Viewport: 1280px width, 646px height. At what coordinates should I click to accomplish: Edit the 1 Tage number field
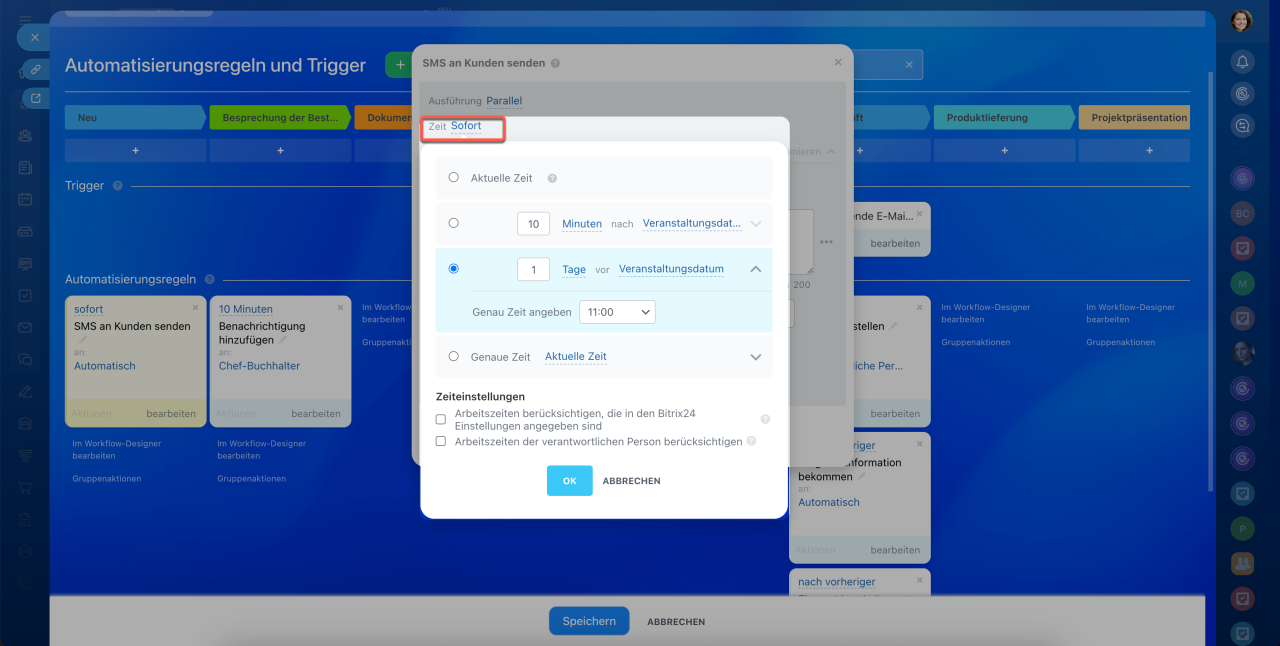click(533, 270)
